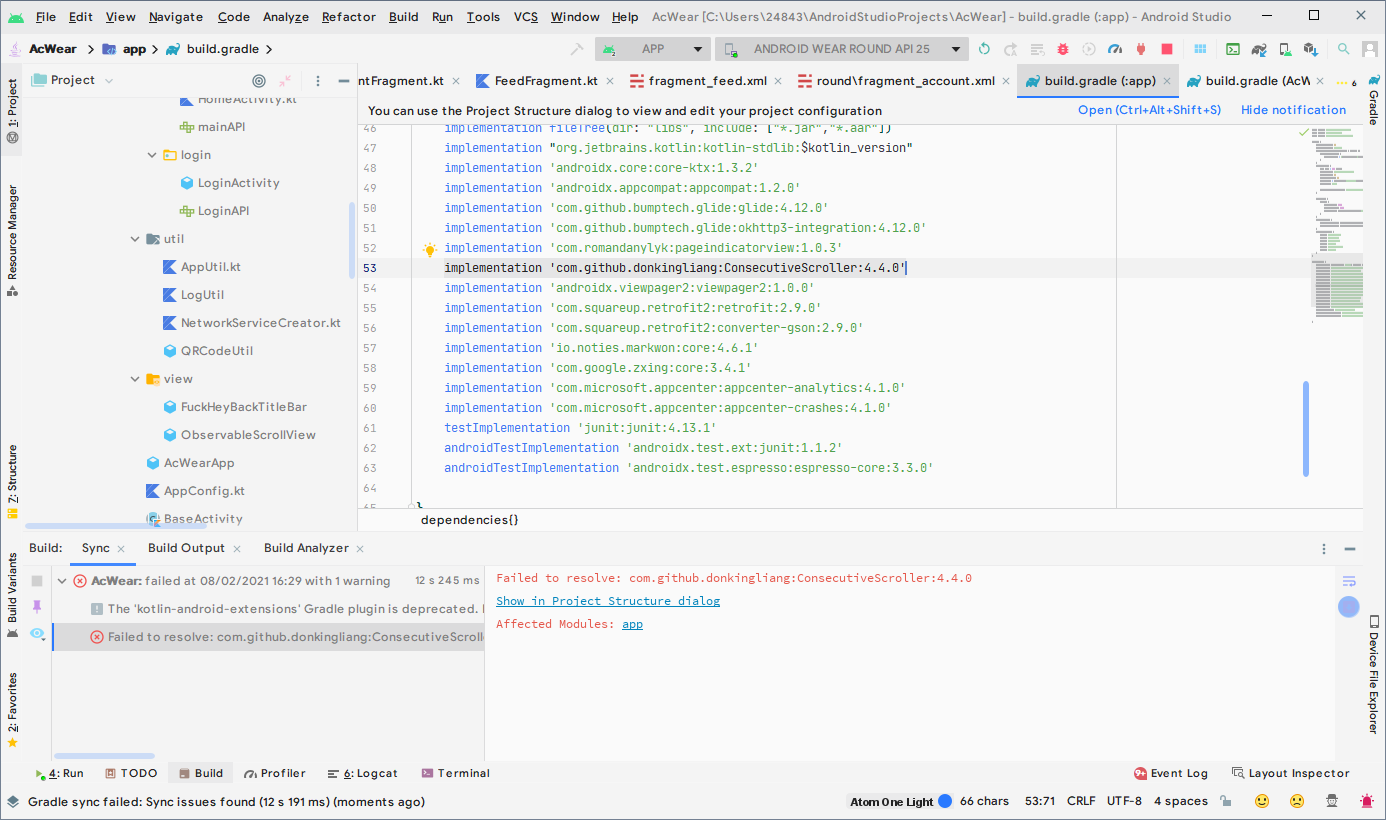
Task: Collapse the util folder in Project tree
Action: 135,238
